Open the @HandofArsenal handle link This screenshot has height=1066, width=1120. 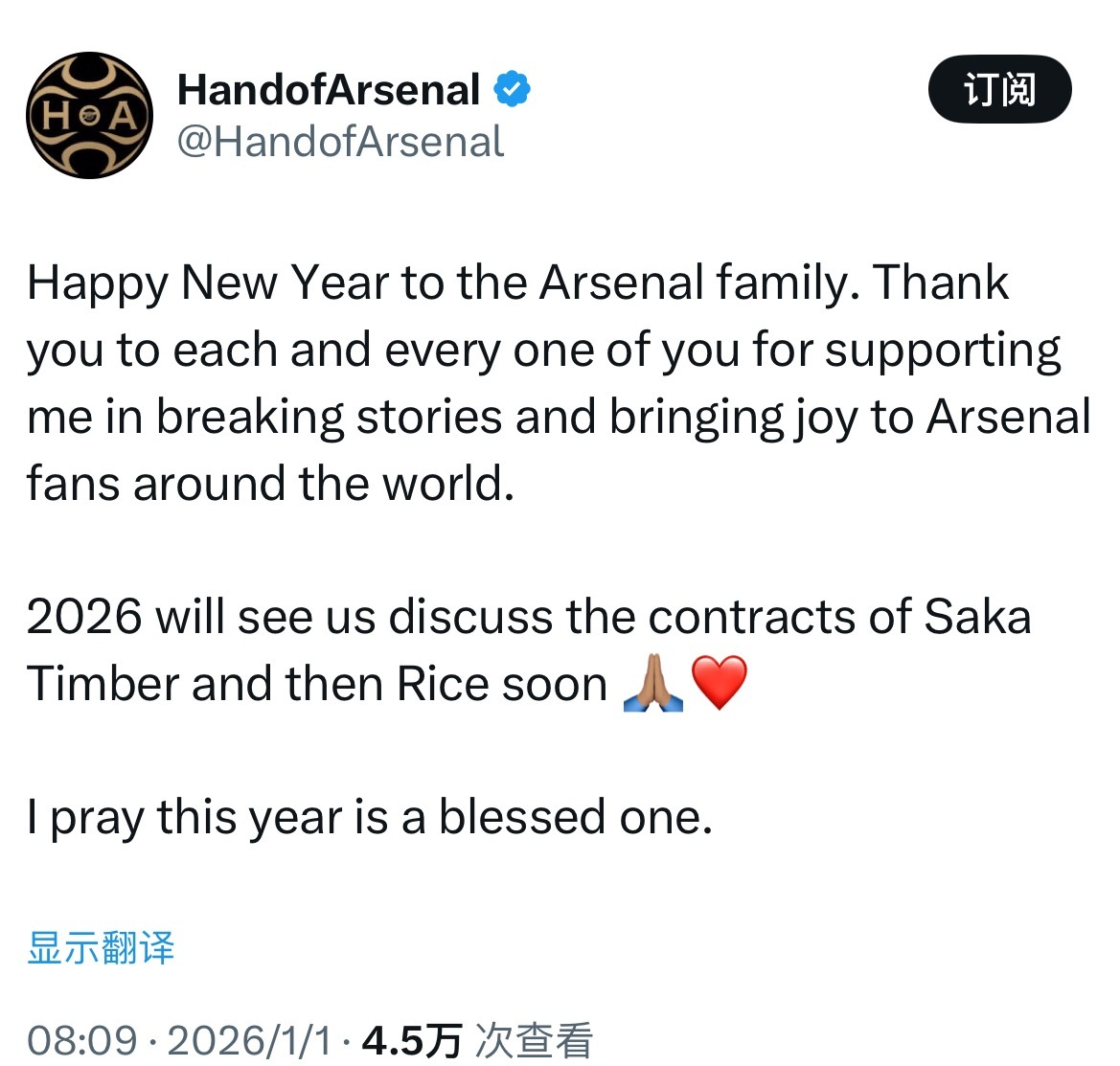tap(340, 142)
